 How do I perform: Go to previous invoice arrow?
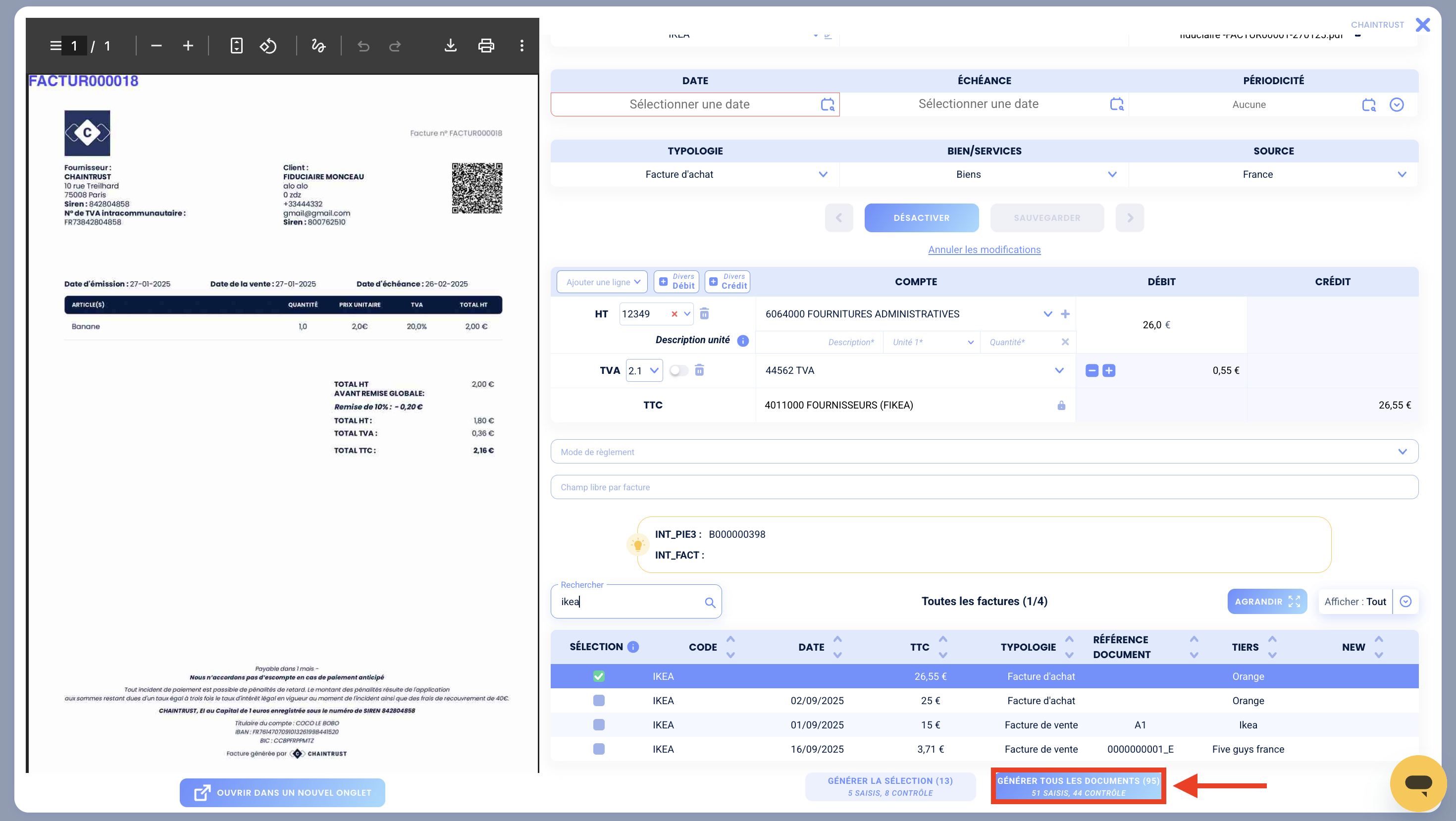[839, 218]
